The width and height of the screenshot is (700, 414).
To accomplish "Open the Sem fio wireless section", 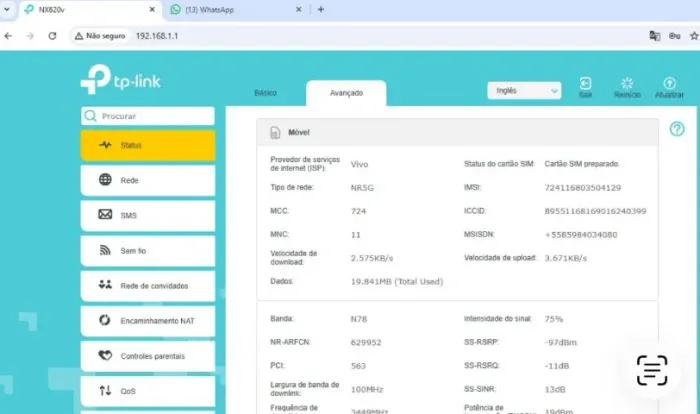I will click(x=148, y=251).
